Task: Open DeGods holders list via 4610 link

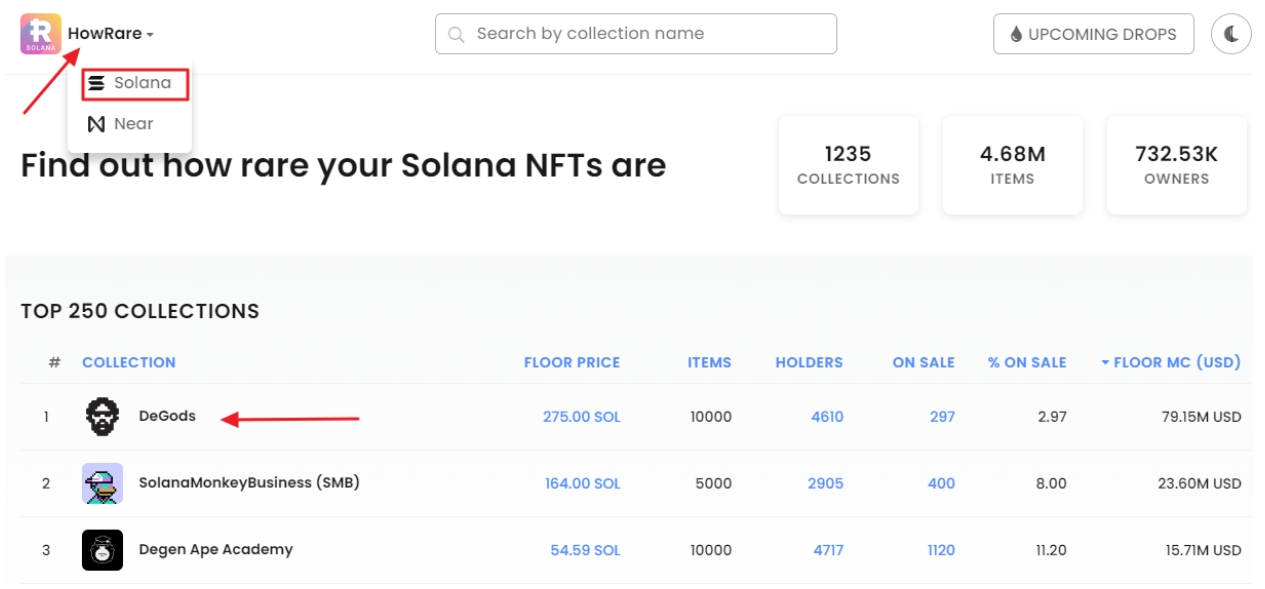Action: pos(825,415)
